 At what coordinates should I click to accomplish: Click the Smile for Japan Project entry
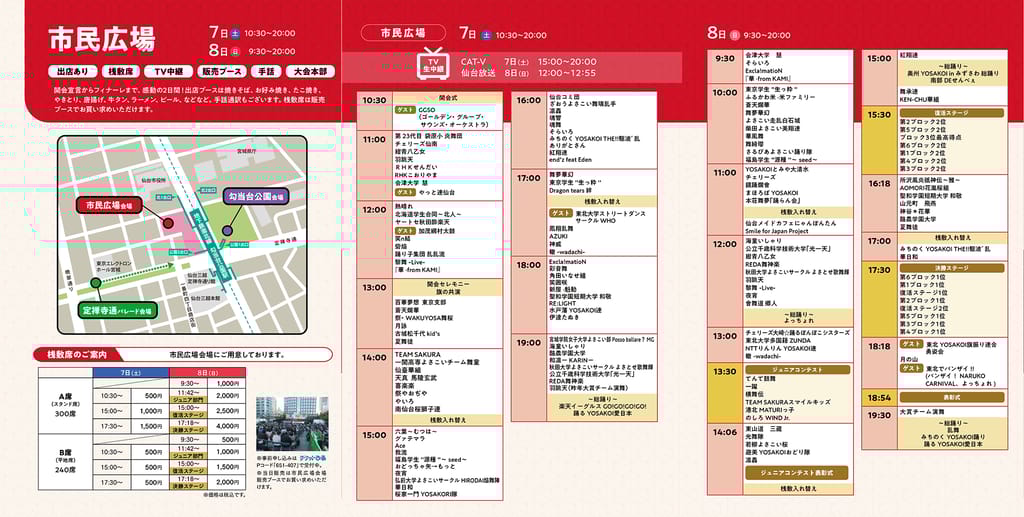click(x=777, y=231)
